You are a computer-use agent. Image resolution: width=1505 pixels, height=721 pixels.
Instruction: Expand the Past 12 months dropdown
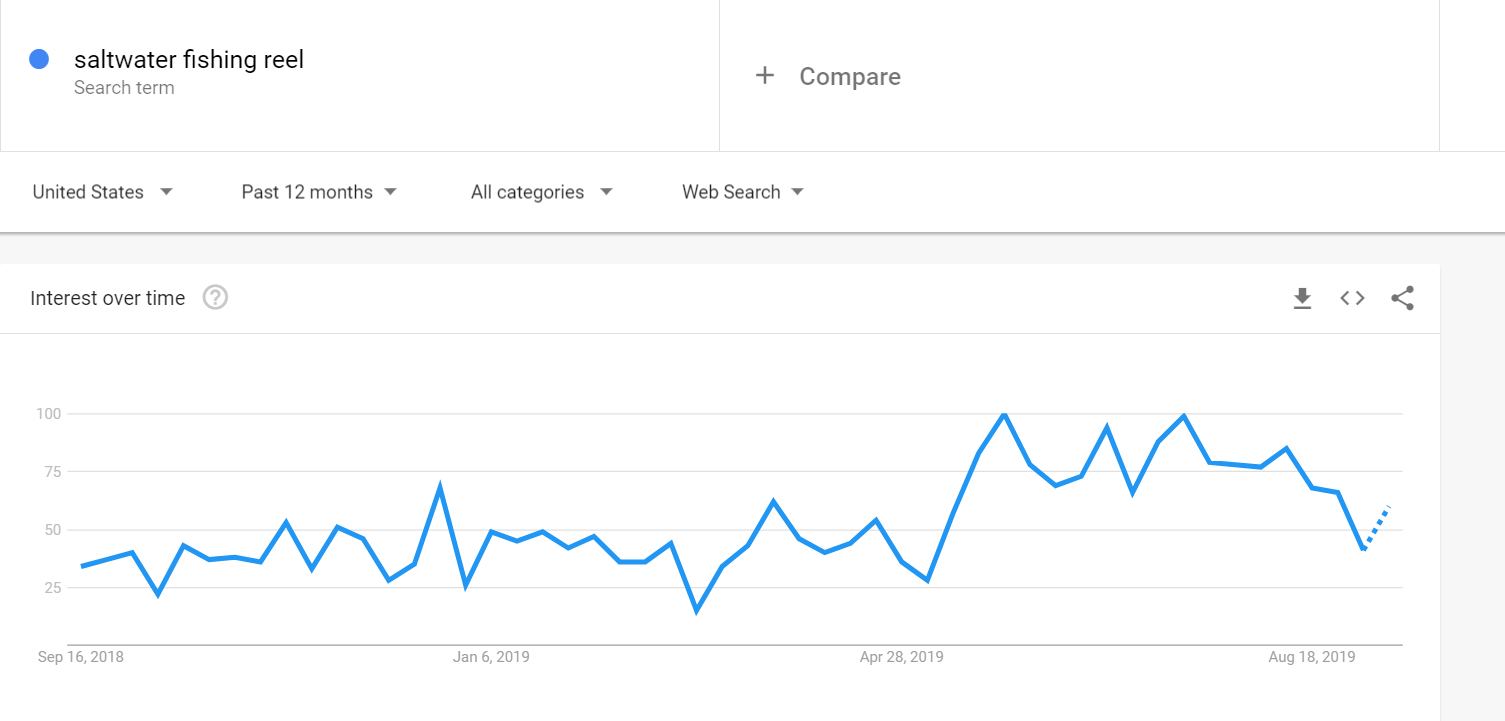[319, 192]
